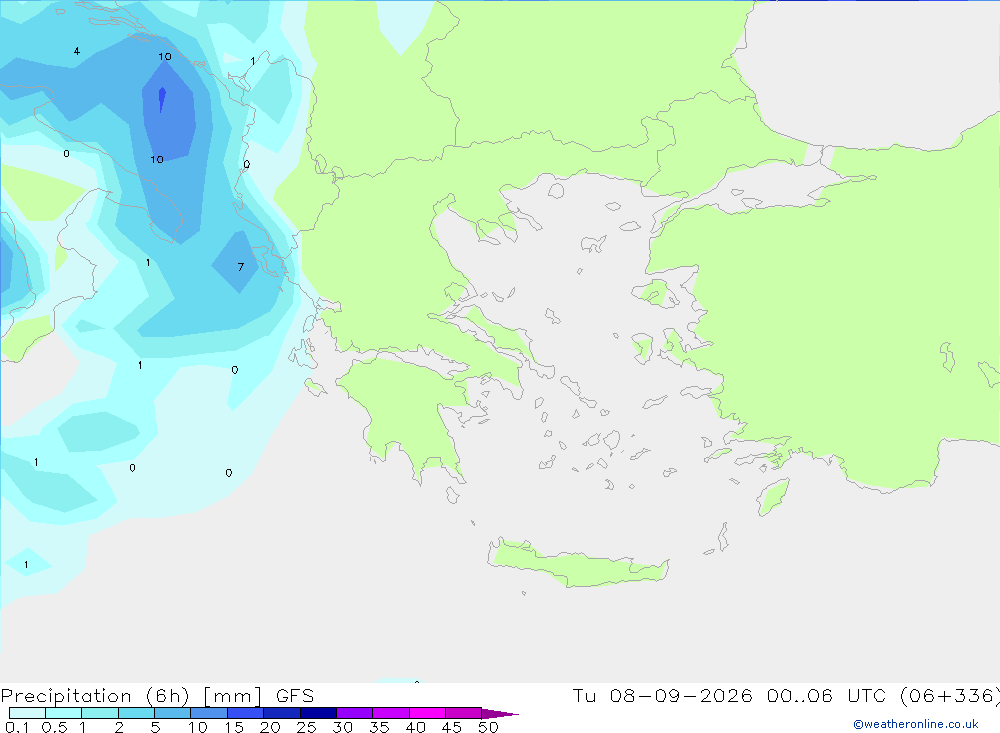Select the 40–45 mm magenta legend swatch

[427, 713]
